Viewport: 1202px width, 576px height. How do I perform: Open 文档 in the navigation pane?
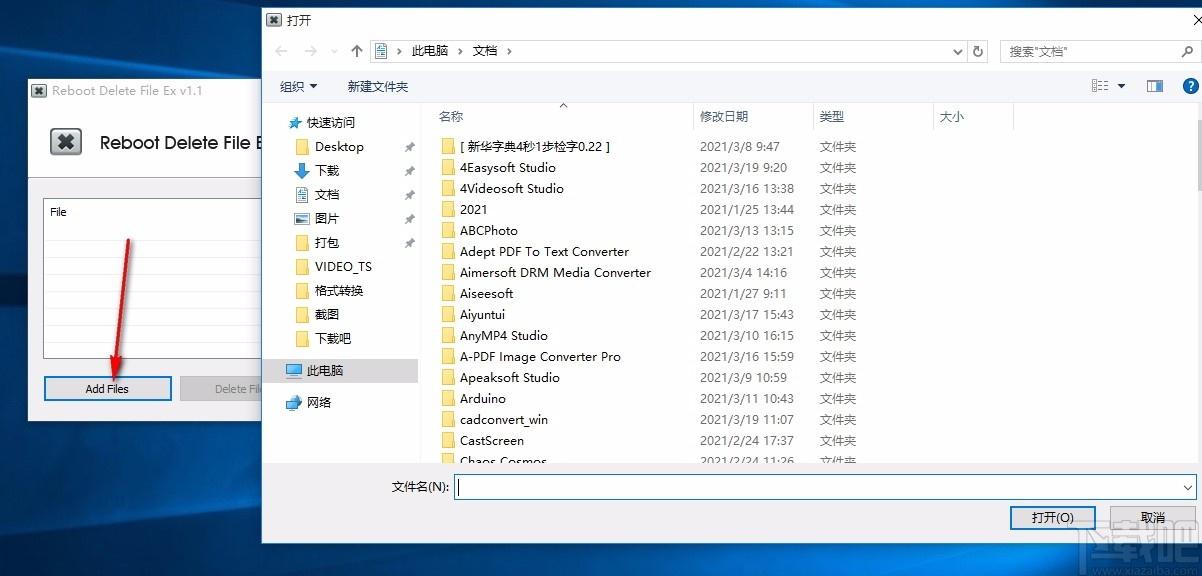click(x=327, y=194)
